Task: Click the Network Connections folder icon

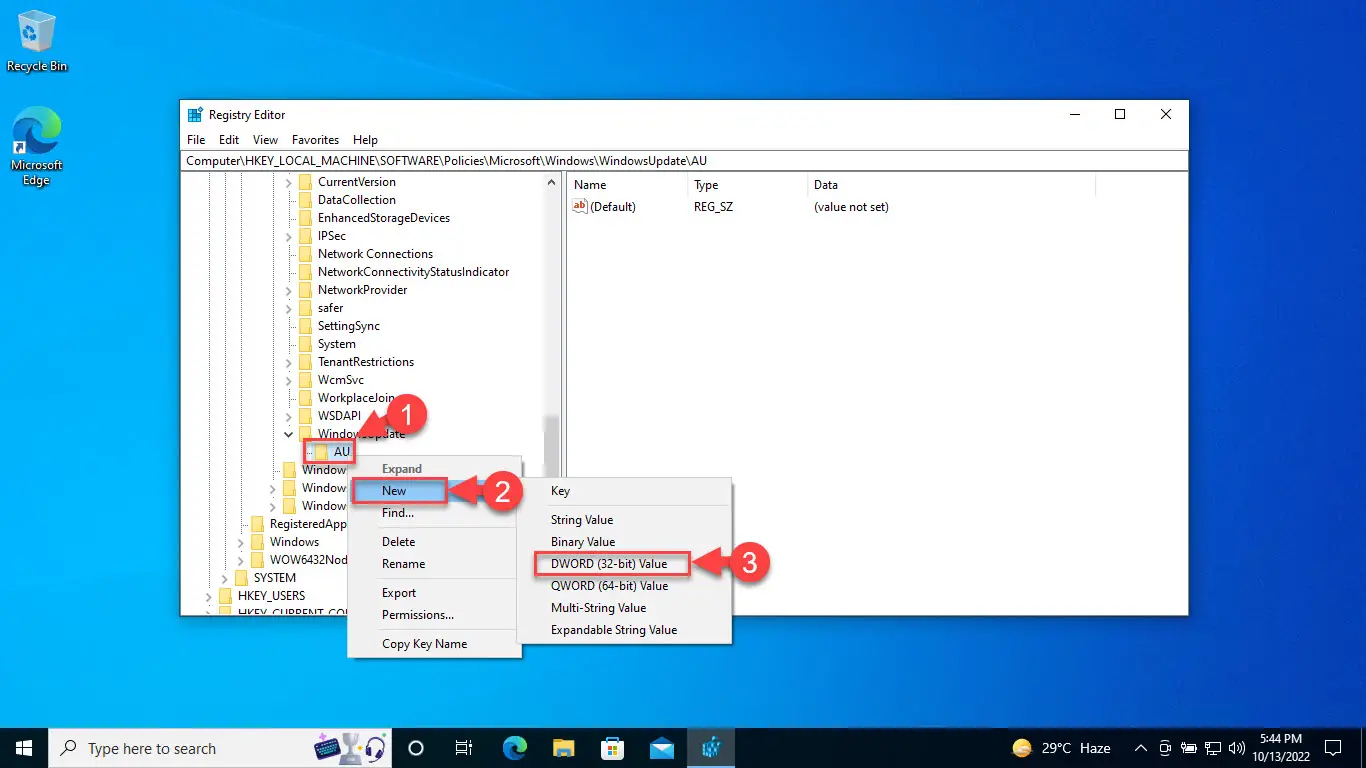Action: click(x=306, y=254)
